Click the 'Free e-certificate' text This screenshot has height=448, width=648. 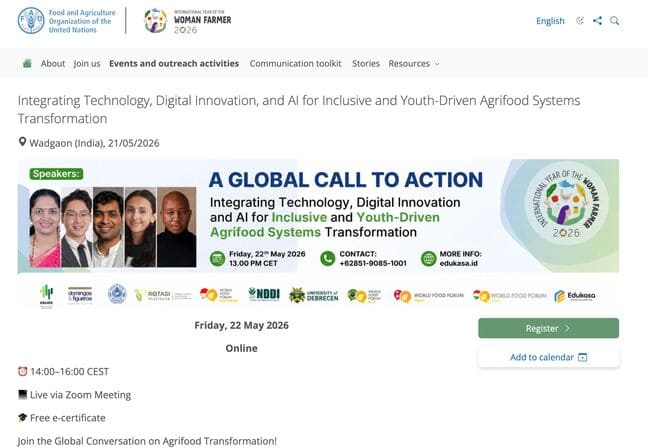[x=68, y=418]
